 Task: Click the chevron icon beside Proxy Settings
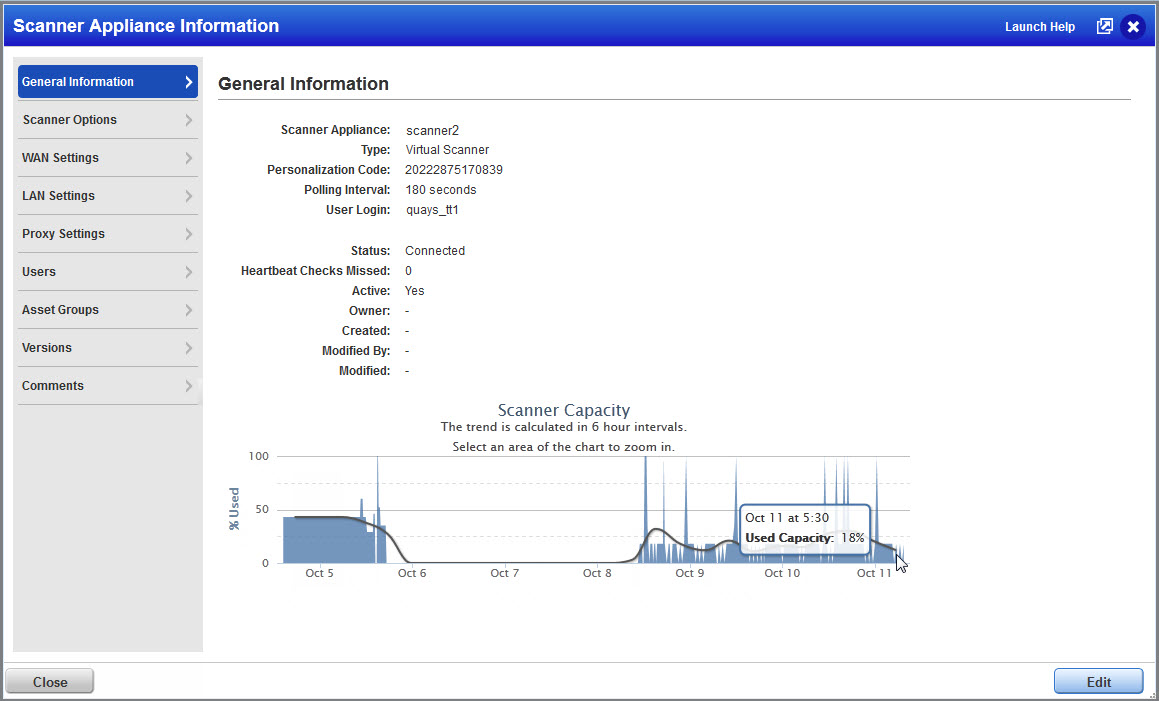tap(190, 233)
